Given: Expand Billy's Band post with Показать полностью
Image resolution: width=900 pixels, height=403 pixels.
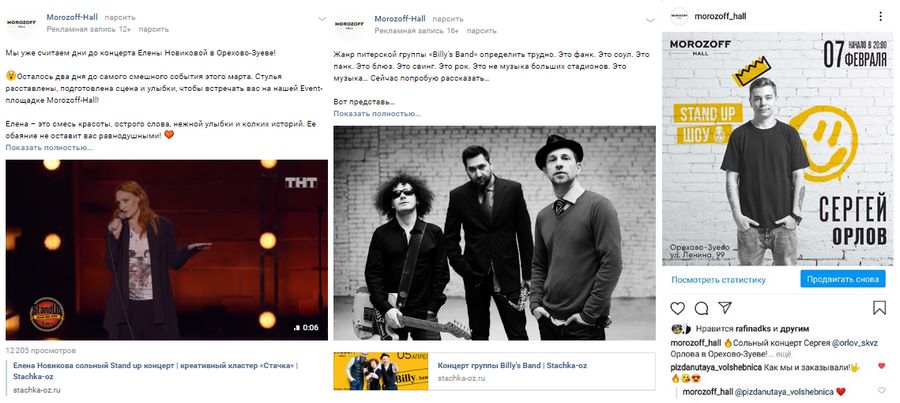Looking at the screenshot, I should pyautogui.click(x=377, y=114).
